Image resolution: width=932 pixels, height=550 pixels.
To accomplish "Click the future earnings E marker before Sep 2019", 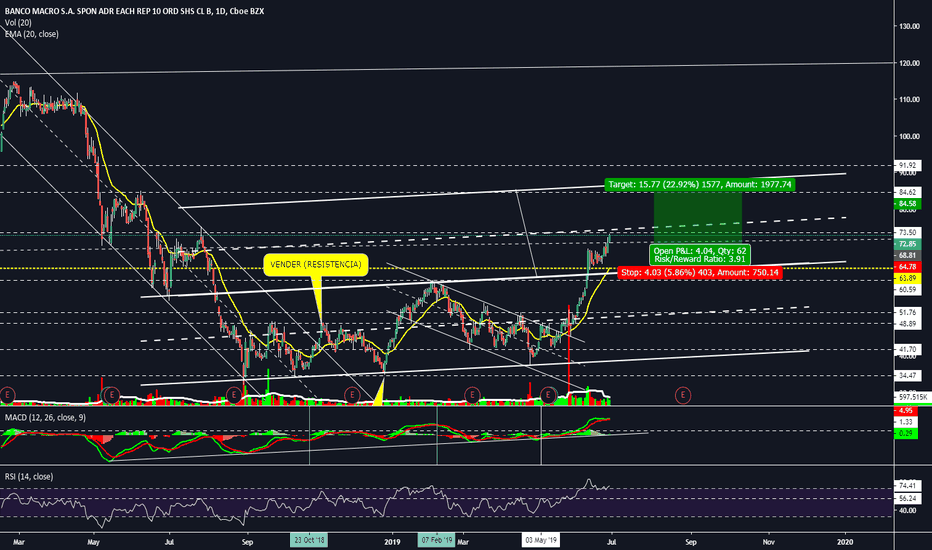I will [x=683, y=394].
